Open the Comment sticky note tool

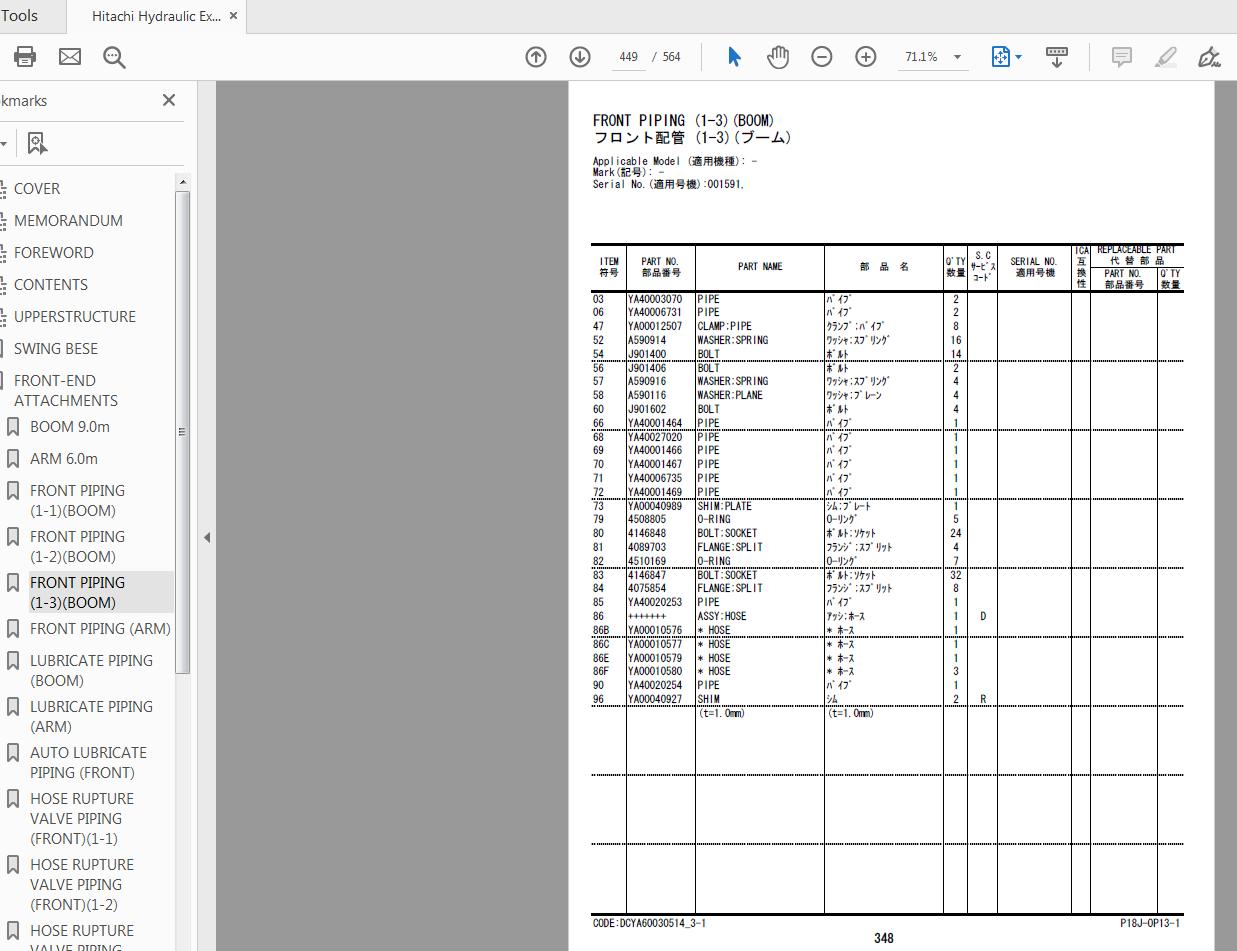point(1121,57)
